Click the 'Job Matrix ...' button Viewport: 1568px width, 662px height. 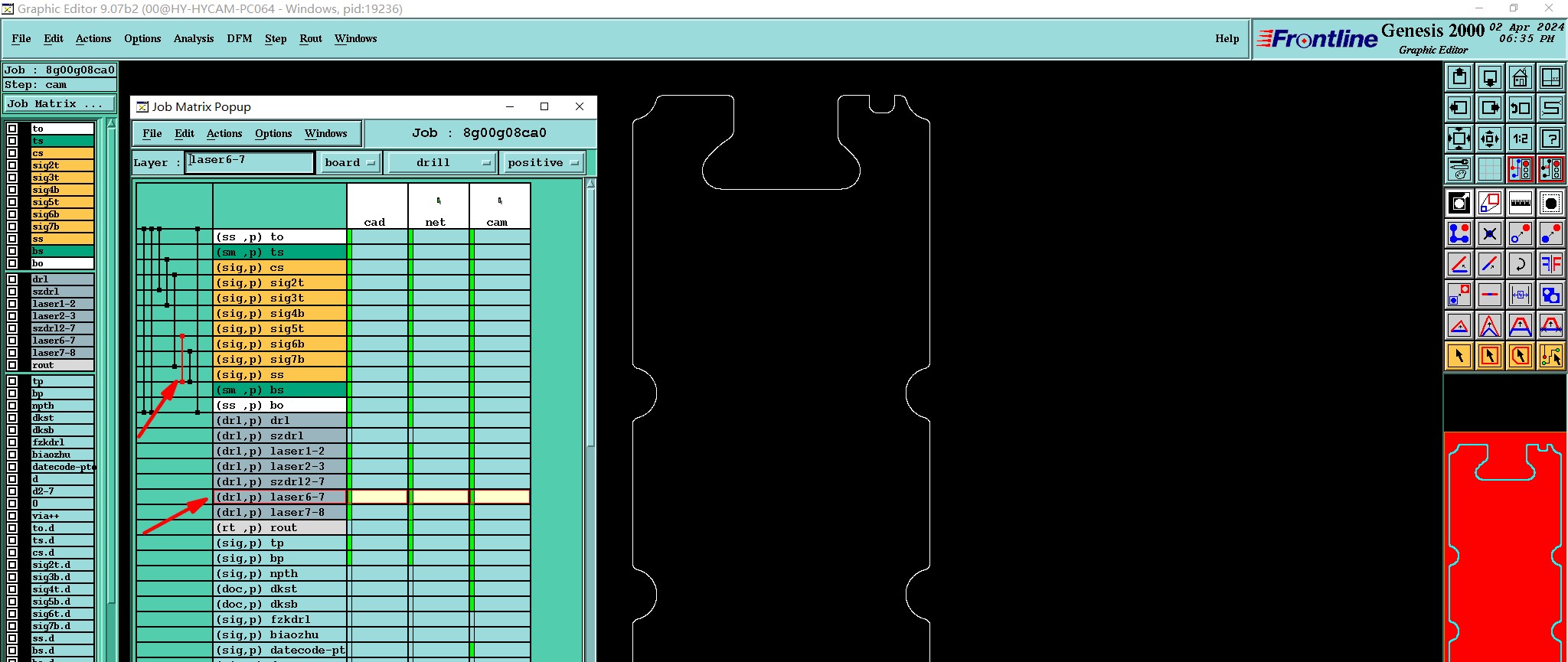pyautogui.click(x=60, y=104)
